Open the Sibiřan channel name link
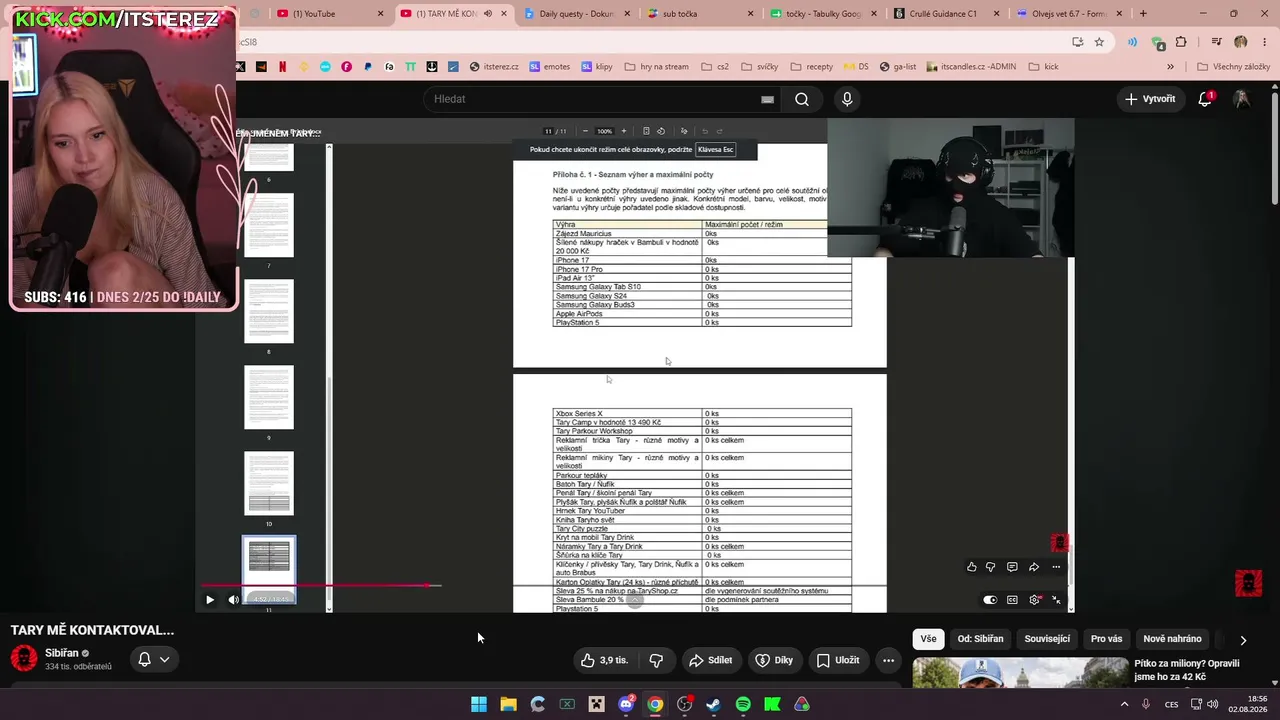Viewport: 1280px width, 720px height. click(62, 653)
